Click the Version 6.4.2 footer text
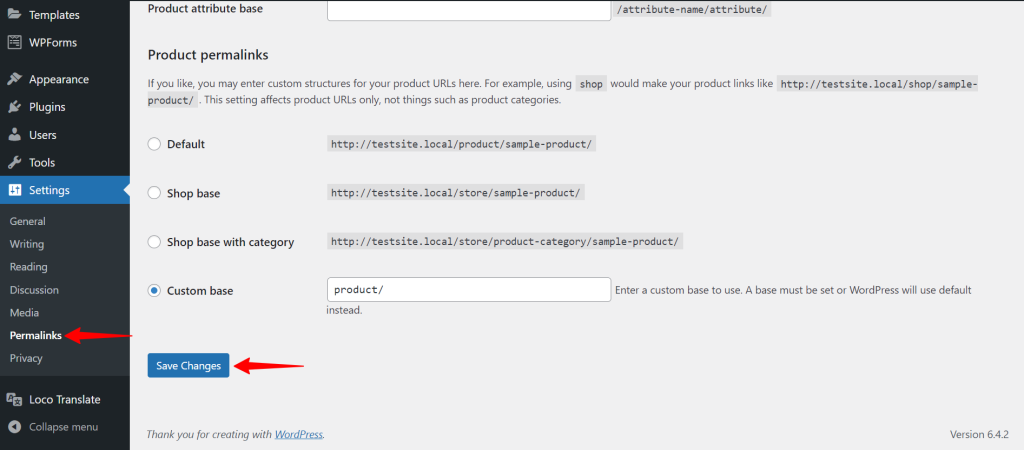Screen dimensions: 1024x450 tap(979, 434)
